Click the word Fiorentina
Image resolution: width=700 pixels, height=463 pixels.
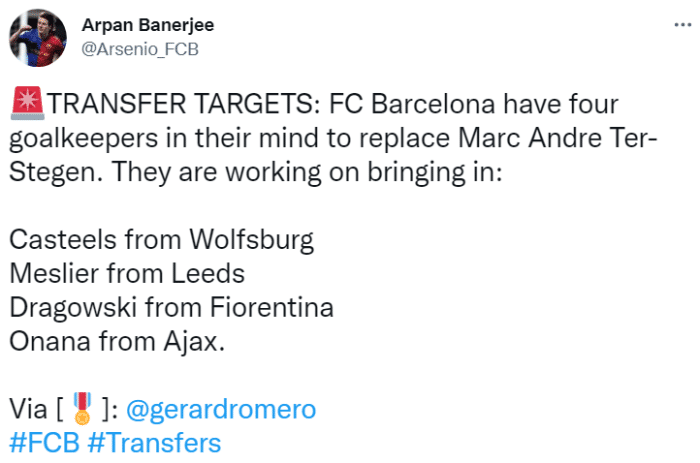[270, 307]
